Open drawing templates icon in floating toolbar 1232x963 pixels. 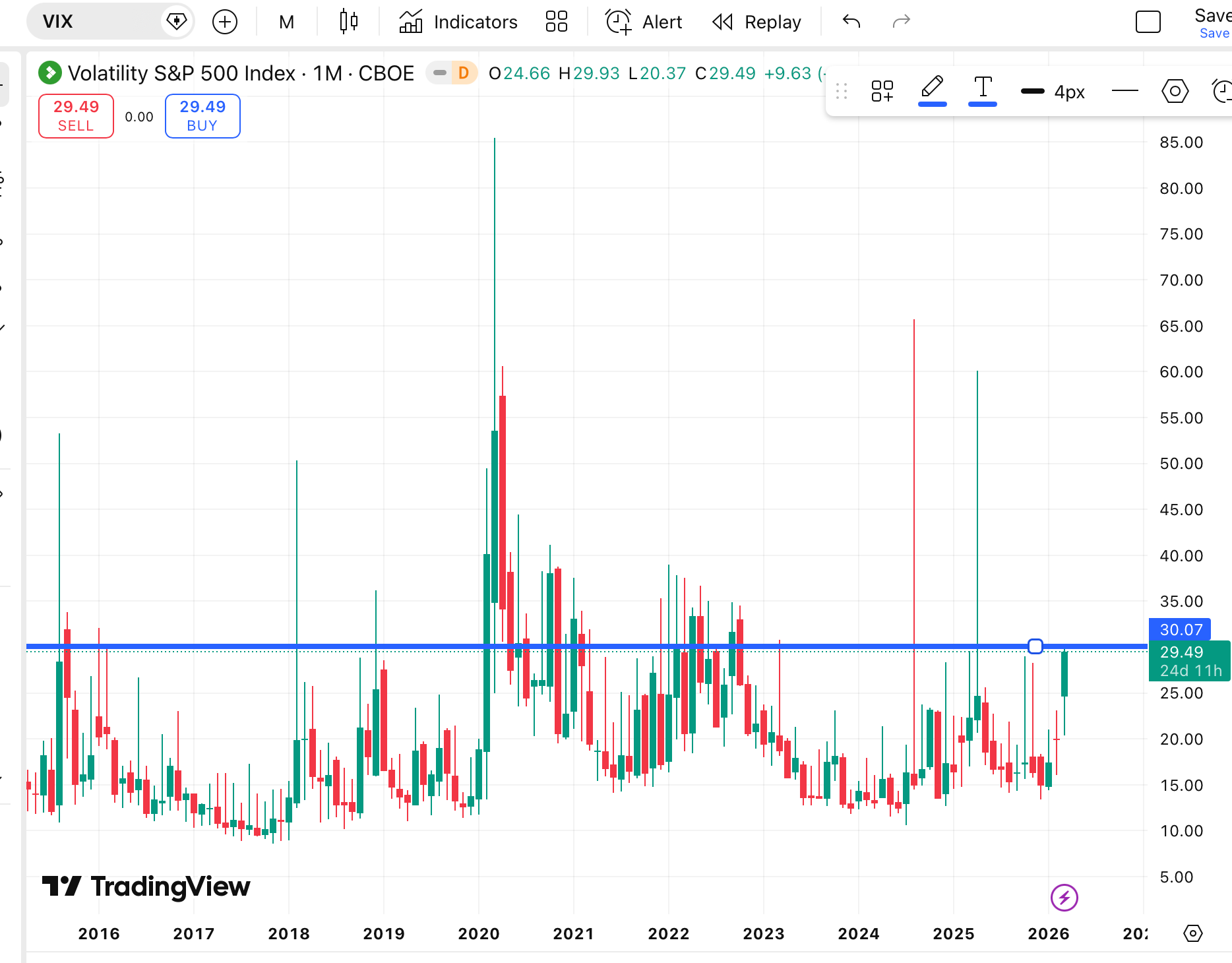coord(882,91)
